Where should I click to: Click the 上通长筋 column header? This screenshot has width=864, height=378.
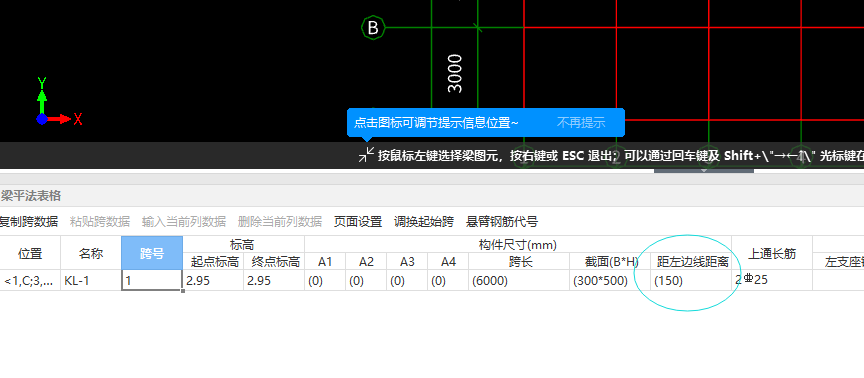772,253
